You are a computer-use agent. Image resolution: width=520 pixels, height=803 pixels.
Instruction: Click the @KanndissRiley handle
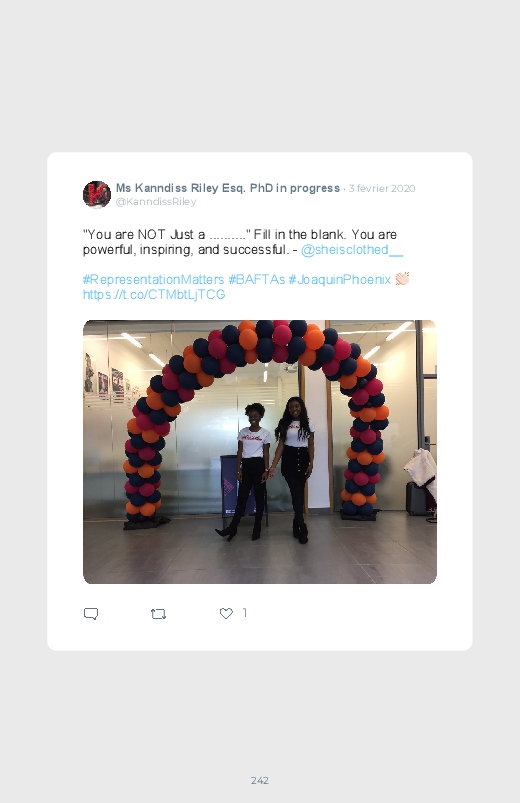click(x=156, y=201)
